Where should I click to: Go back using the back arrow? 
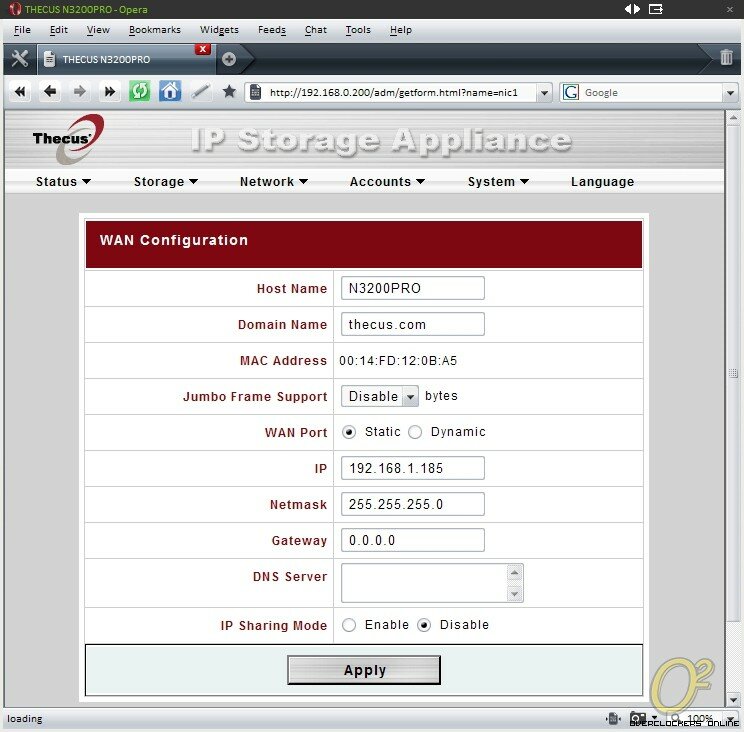coord(50,91)
